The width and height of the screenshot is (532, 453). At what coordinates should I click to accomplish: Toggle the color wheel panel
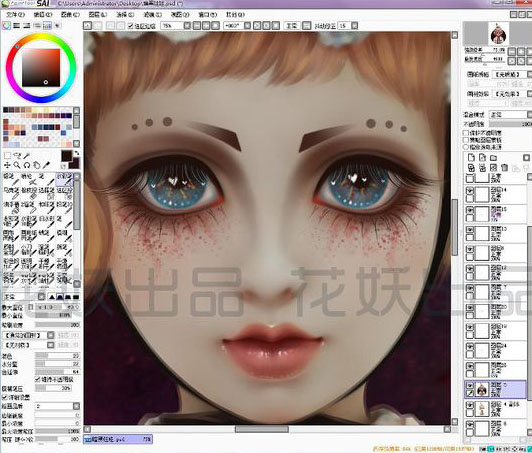tap(6, 25)
